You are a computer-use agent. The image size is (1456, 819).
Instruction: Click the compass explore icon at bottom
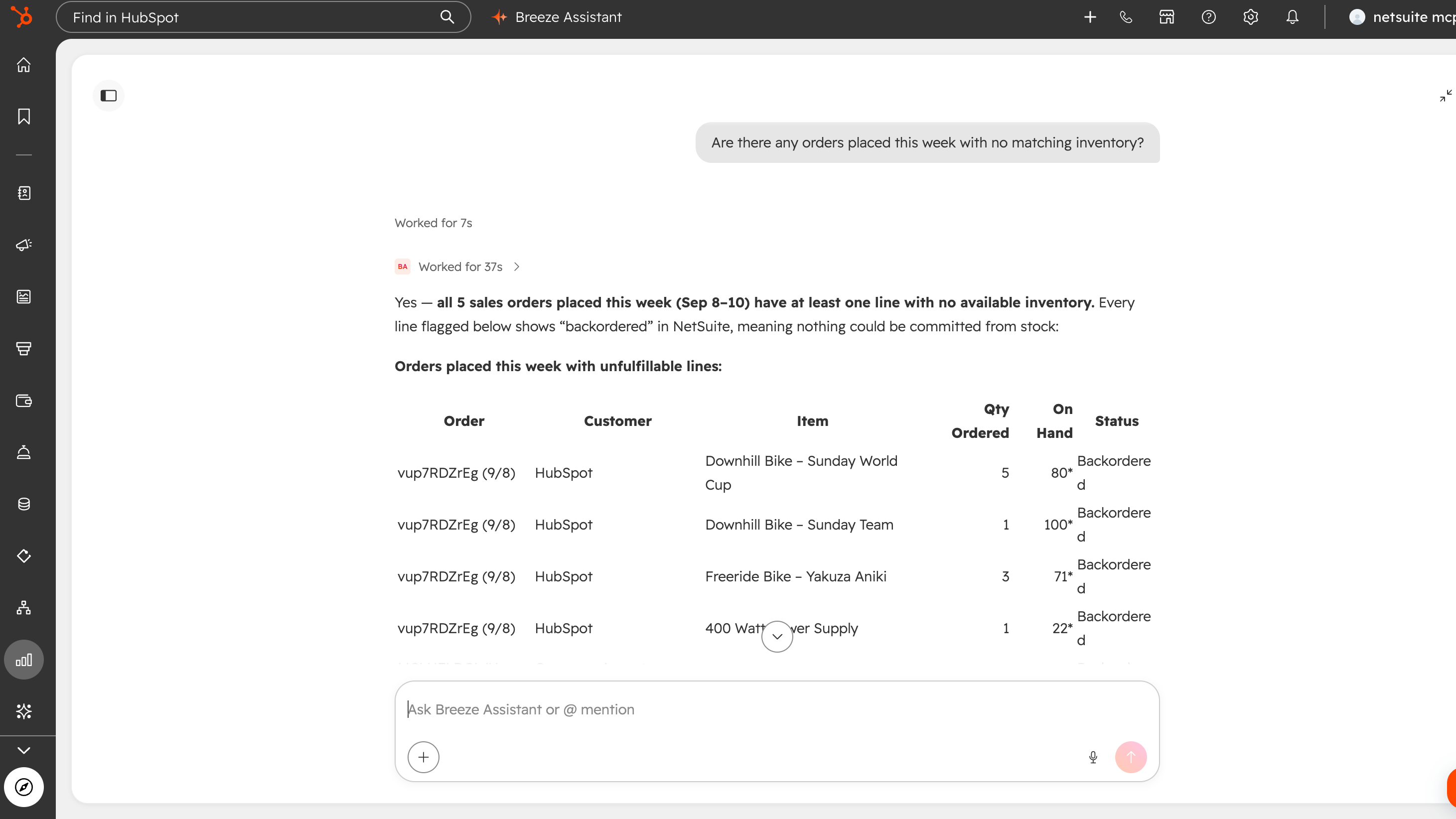[x=24, y=787]
